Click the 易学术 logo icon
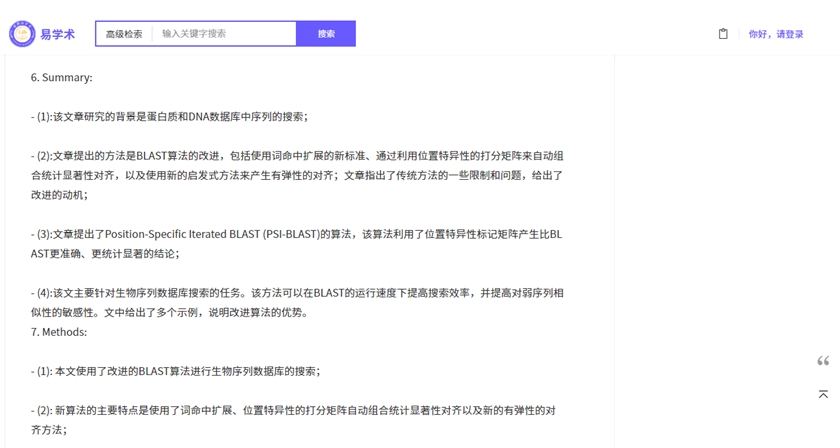Image resolution: width=840 pixels, height=448 pixels. pyautogui.click(x=22, y=34)
